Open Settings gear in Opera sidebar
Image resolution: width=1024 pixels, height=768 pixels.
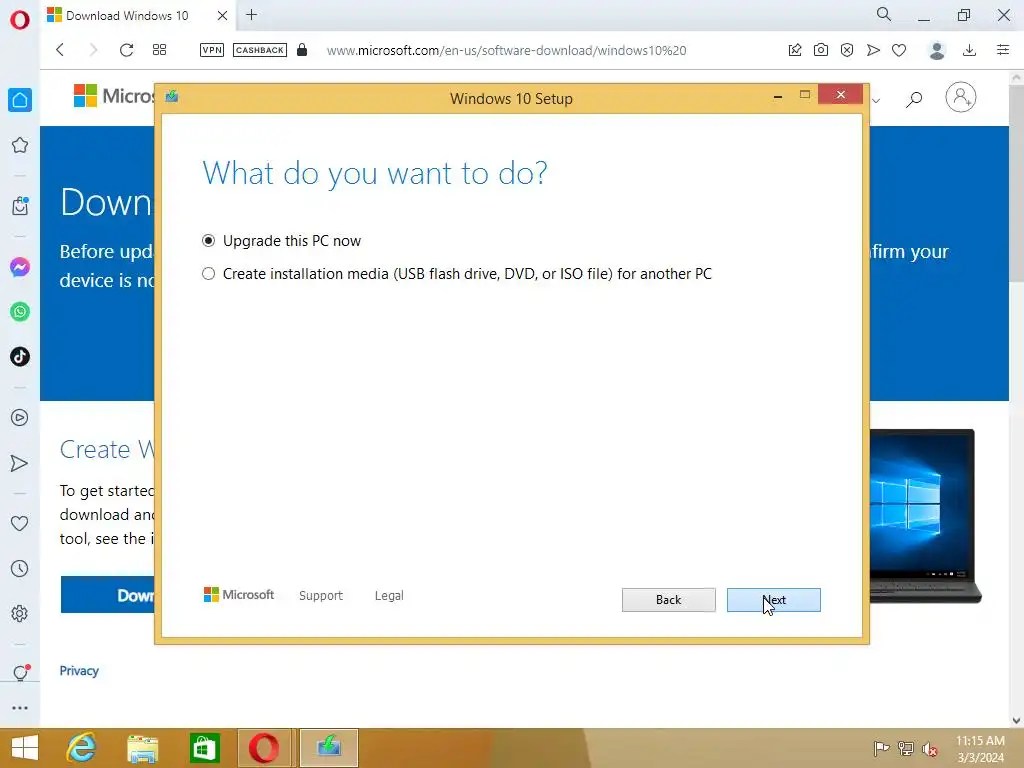(x=20, y=613)
